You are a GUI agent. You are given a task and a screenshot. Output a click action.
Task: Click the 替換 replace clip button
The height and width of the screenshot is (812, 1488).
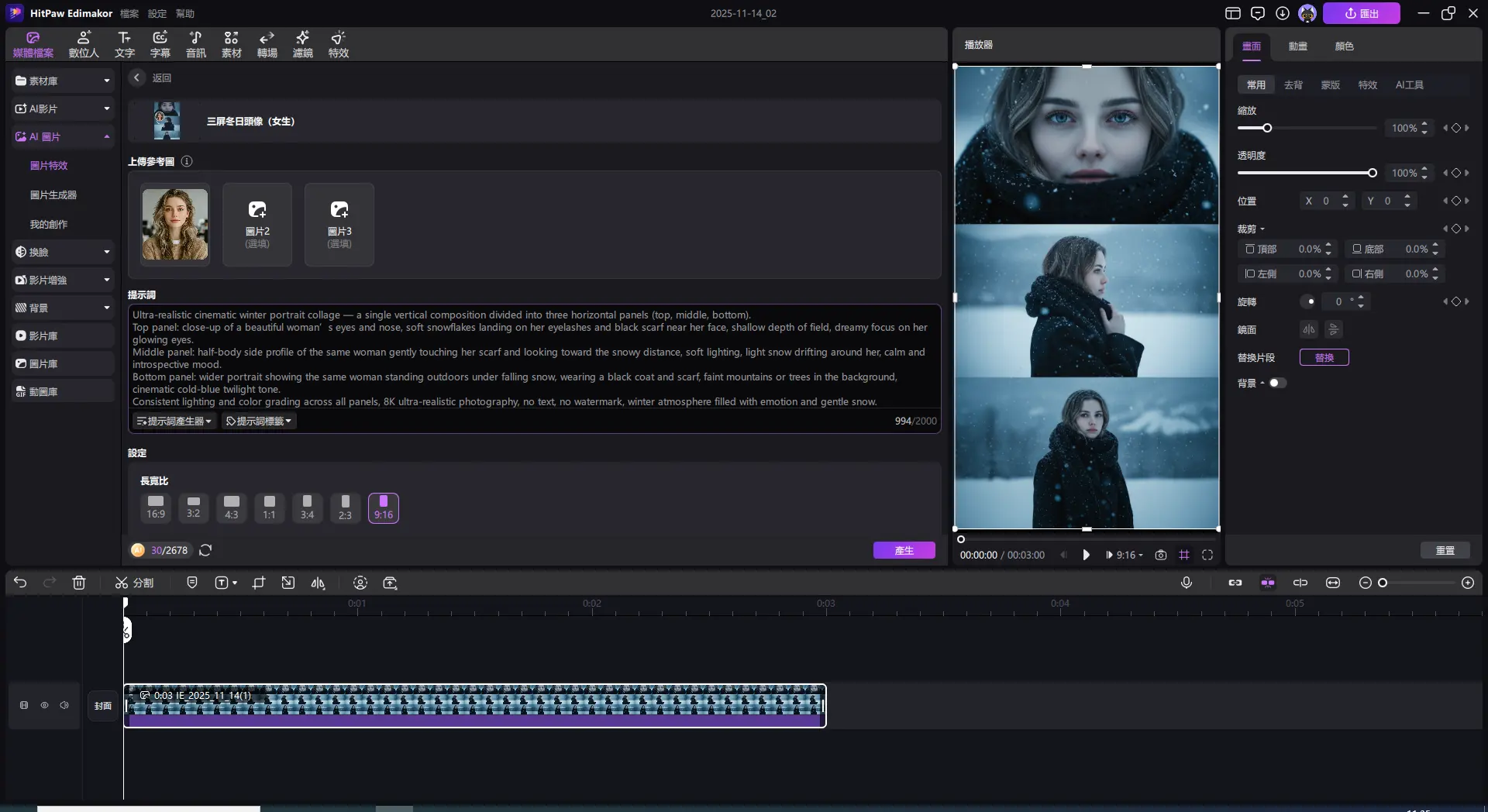click(1324, 357)
